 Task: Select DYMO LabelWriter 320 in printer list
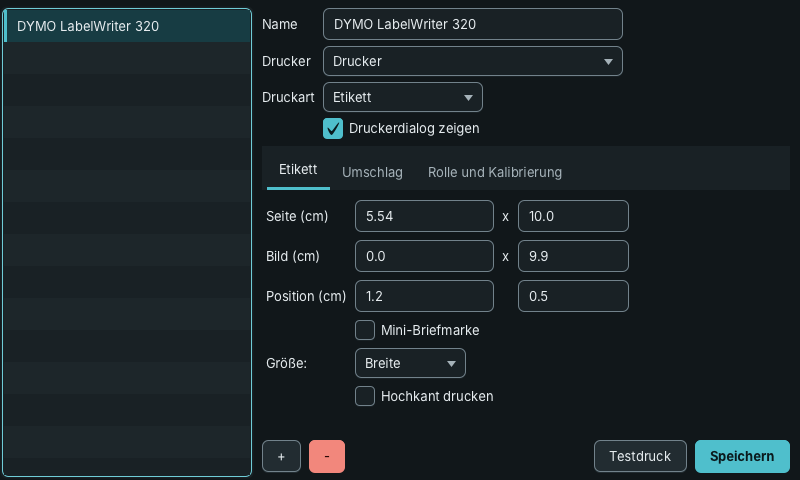[127, 26]
